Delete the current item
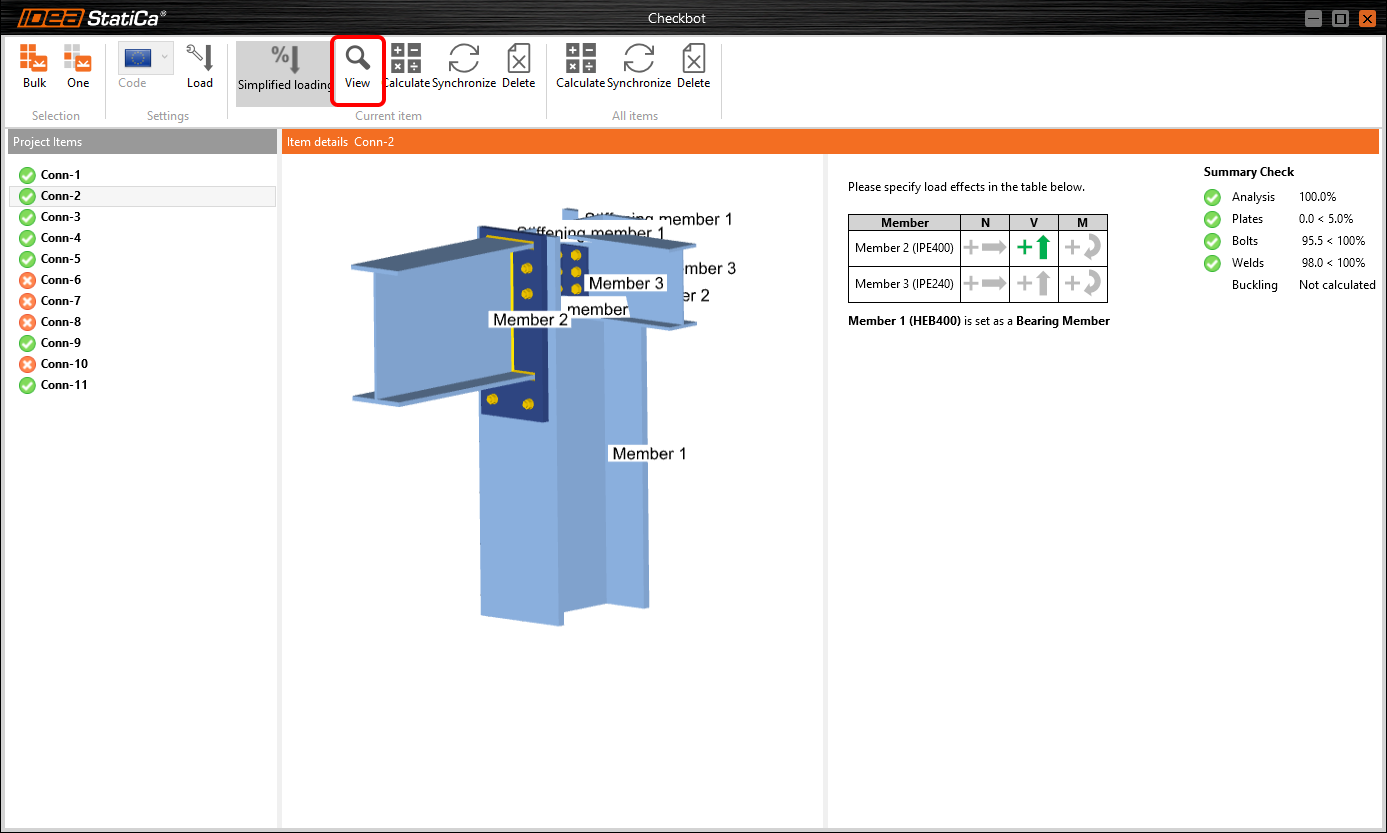This screenshot has width=1387, height=833. pyautogui.click(x=518, y=66)
